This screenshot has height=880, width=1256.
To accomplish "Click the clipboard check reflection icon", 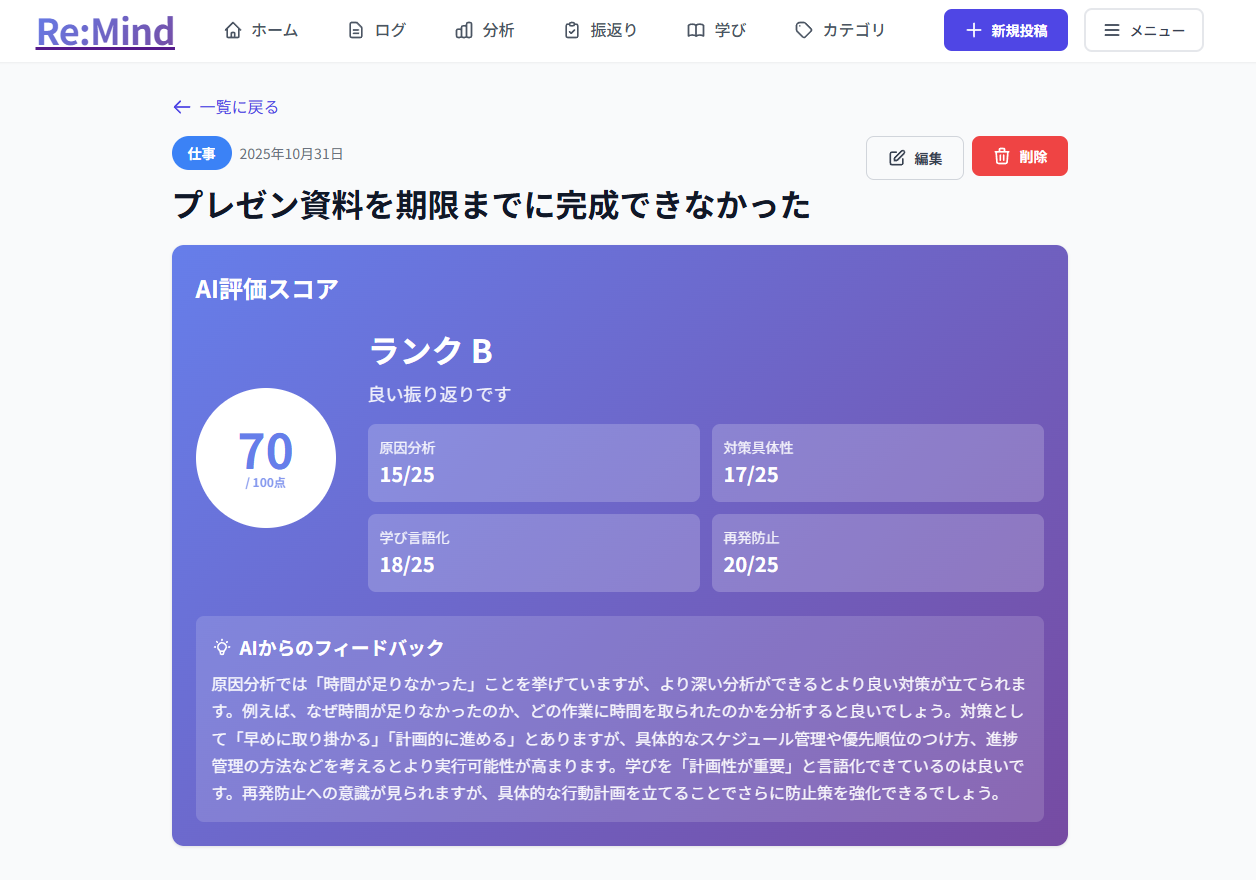I will click(572, 30).
